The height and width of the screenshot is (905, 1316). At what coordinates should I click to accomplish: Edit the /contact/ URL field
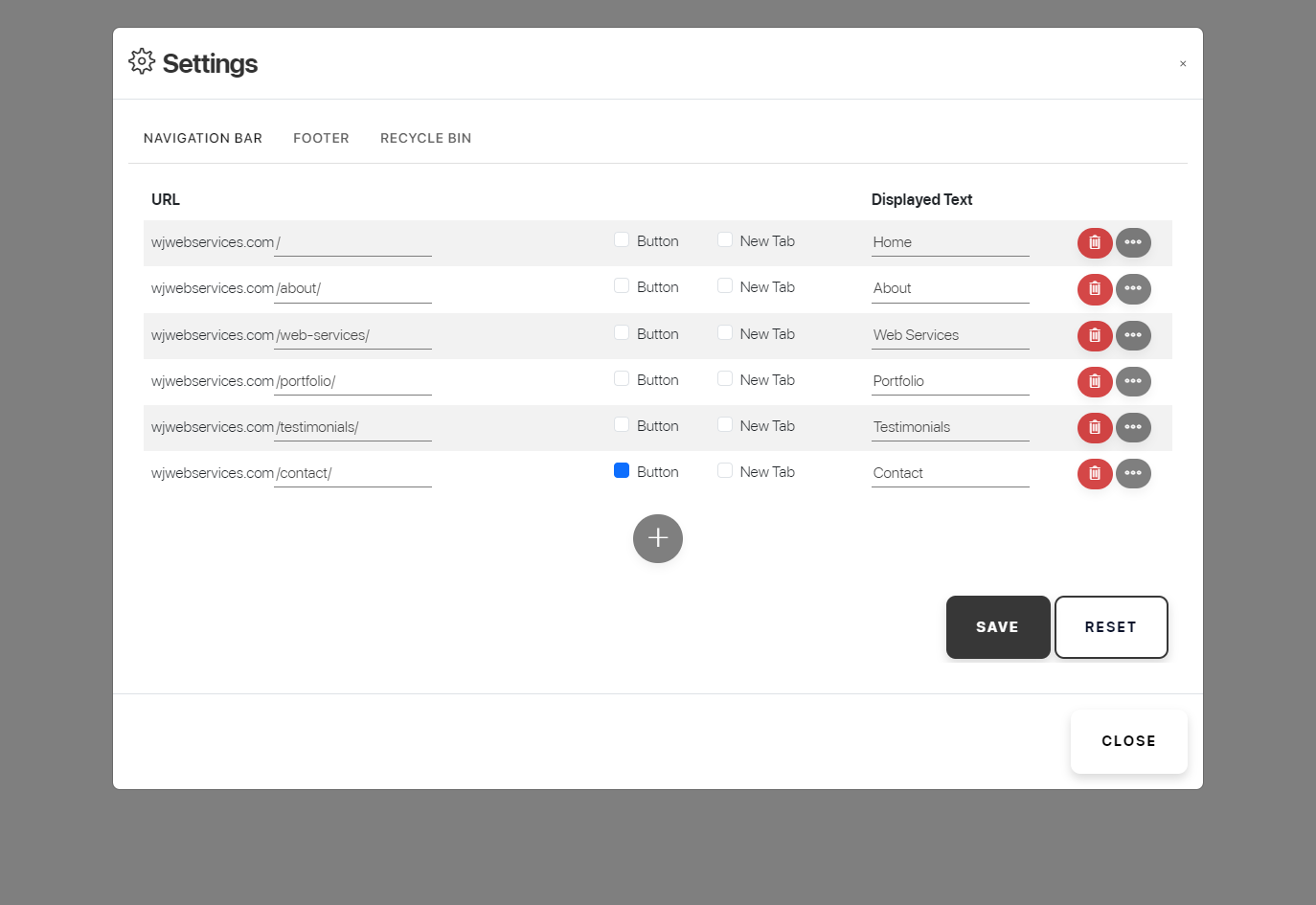352,473
